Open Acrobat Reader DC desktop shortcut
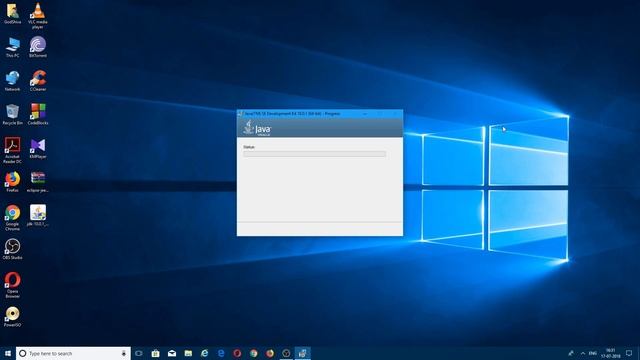The image size is (640, 360). click(13, 150)
